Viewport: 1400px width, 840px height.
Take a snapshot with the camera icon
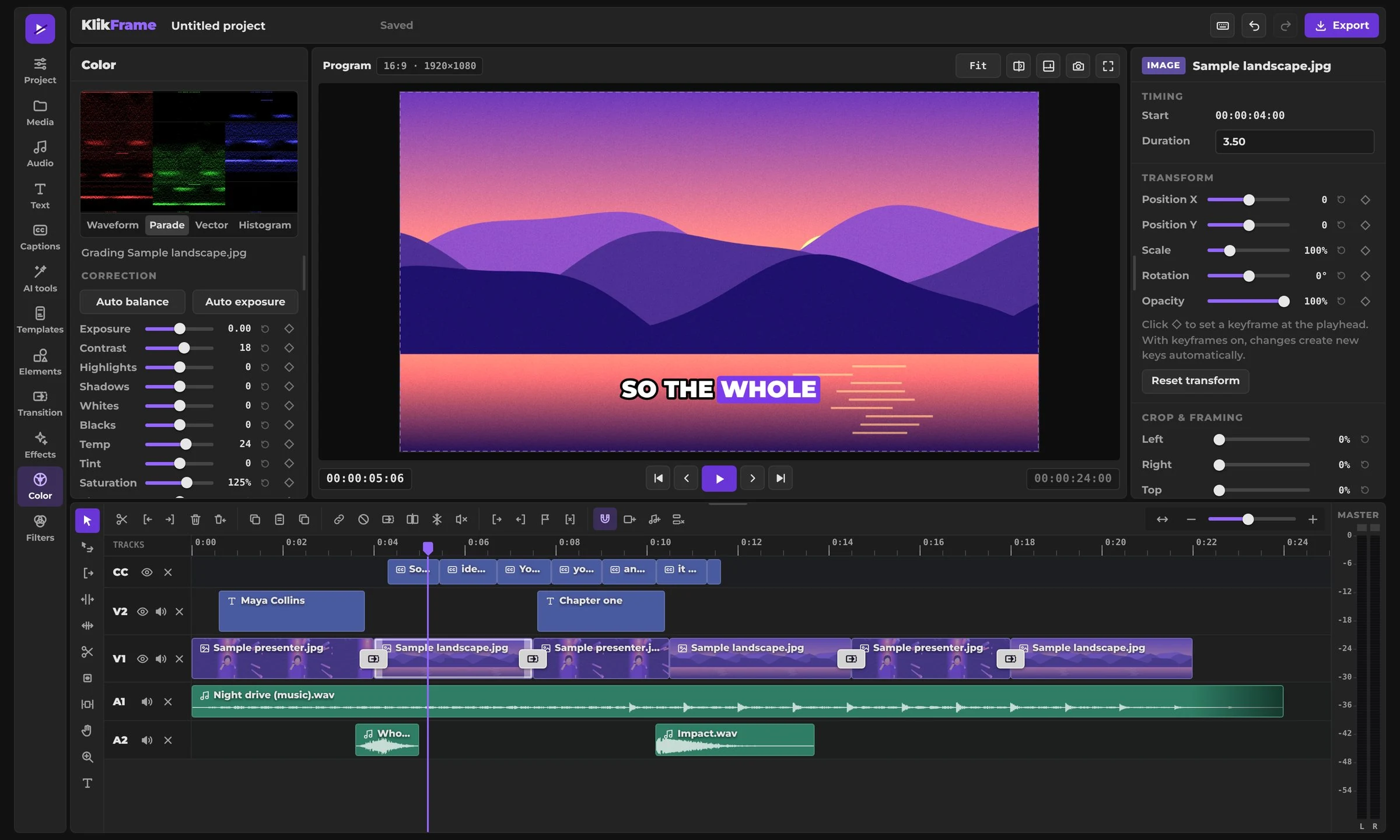click(x=1078, y=66)
